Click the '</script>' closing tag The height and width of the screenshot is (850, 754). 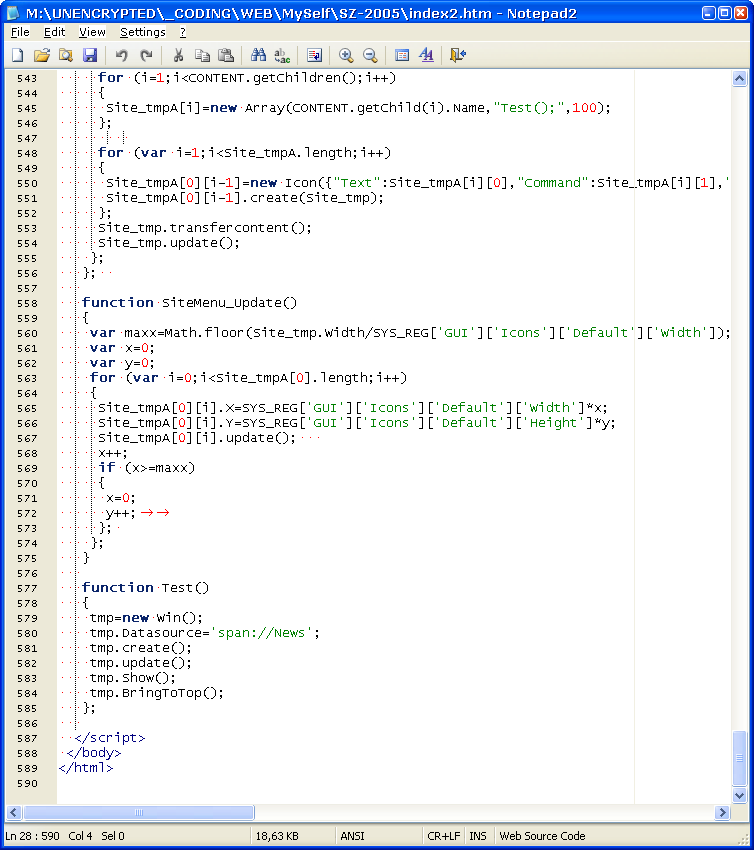110,738
